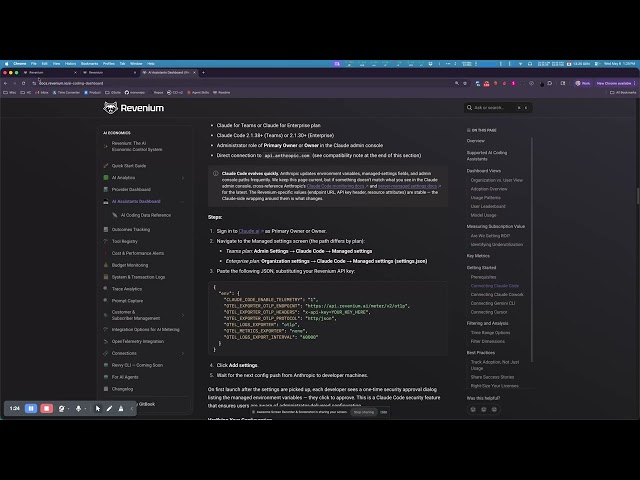Stop the screen recording with red button
640x480 pixels.
(47, 408)
